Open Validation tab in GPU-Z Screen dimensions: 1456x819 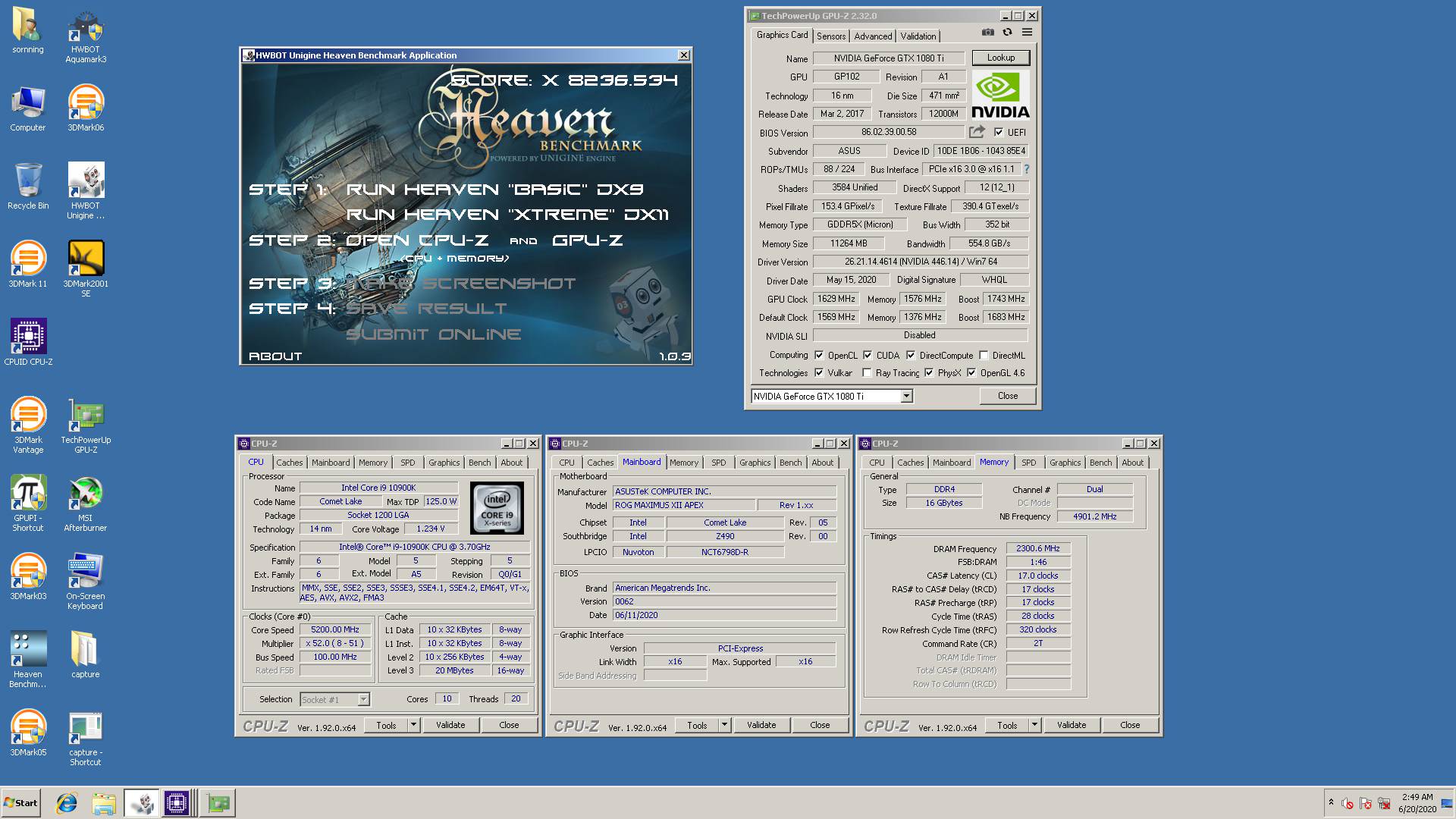click(x=918, y=36)
